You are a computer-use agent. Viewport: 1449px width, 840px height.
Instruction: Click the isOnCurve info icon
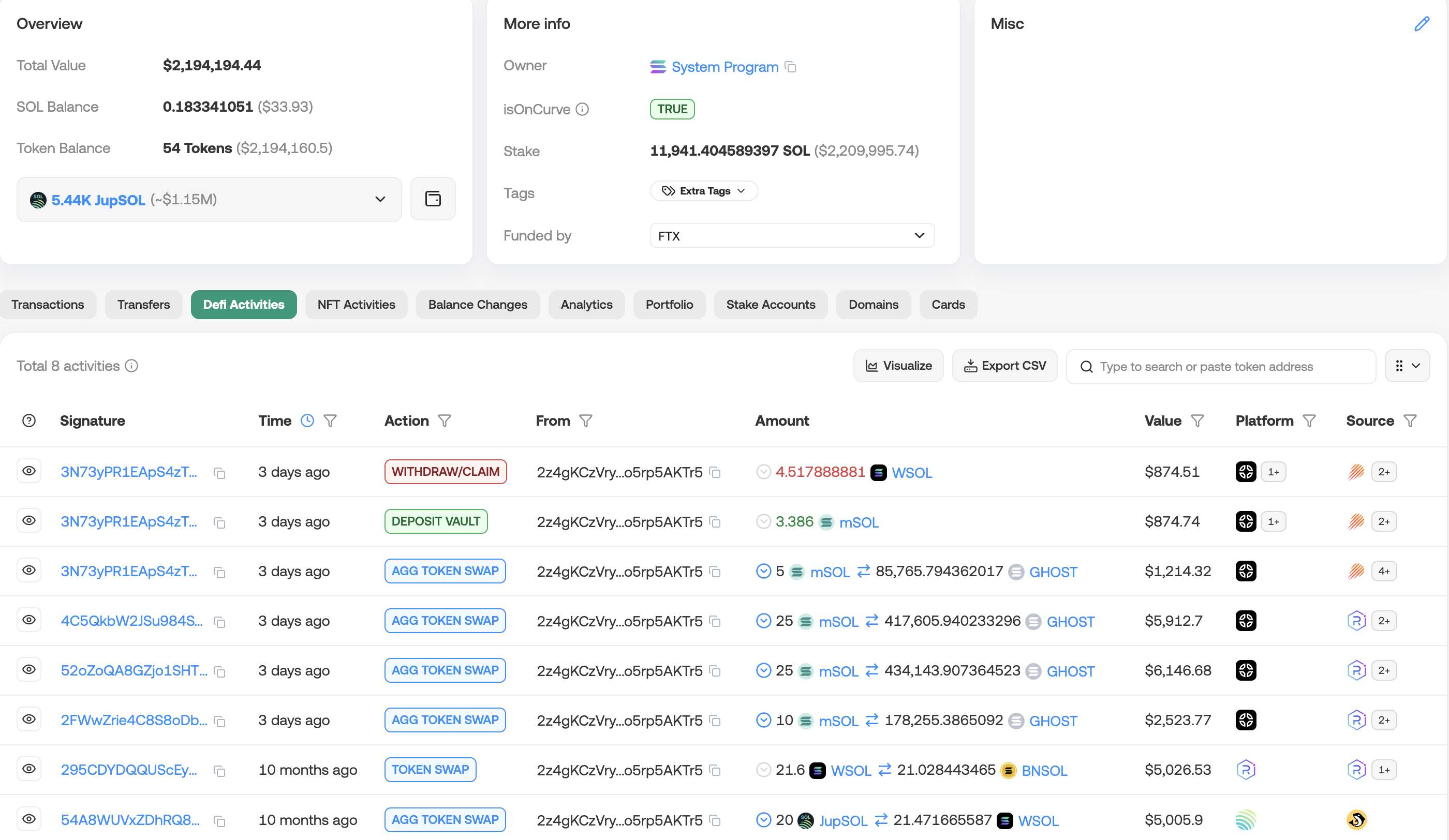click(x=582, y=109)
